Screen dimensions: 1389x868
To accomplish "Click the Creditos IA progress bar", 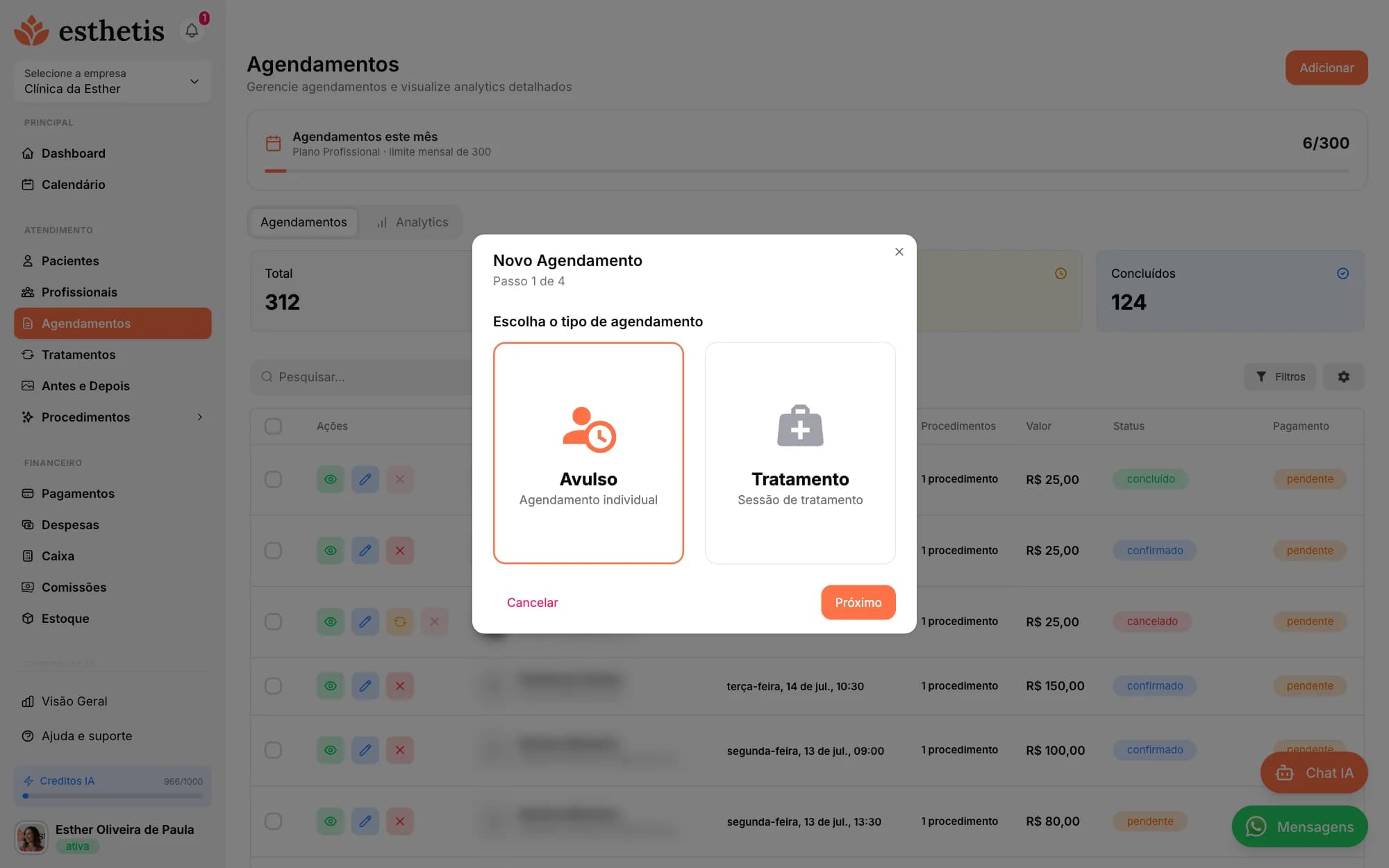I will tap(113, 796).
